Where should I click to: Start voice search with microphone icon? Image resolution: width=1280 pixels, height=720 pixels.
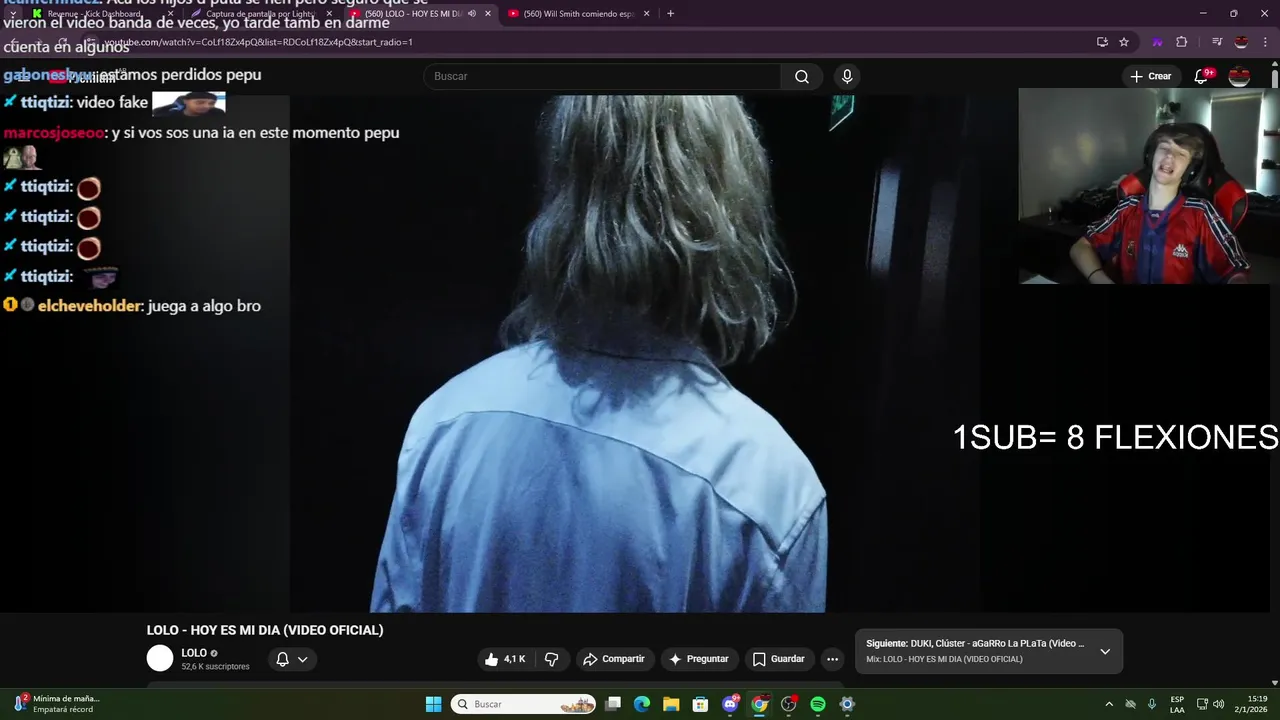(847, 76)
